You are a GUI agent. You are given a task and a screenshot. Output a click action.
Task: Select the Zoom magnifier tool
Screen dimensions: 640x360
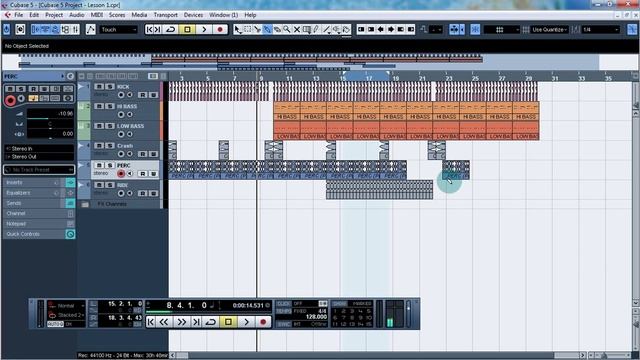(x=287, y=29)
